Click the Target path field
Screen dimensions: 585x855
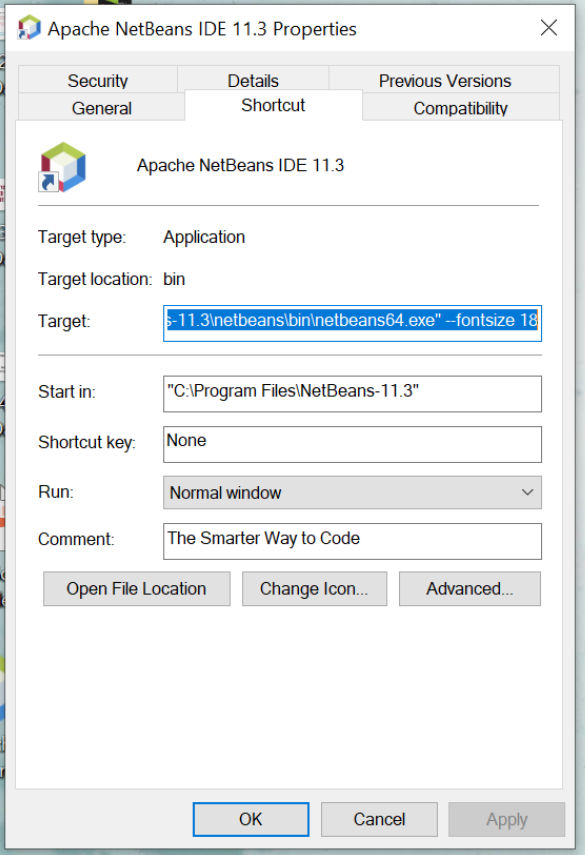(352, 323)
